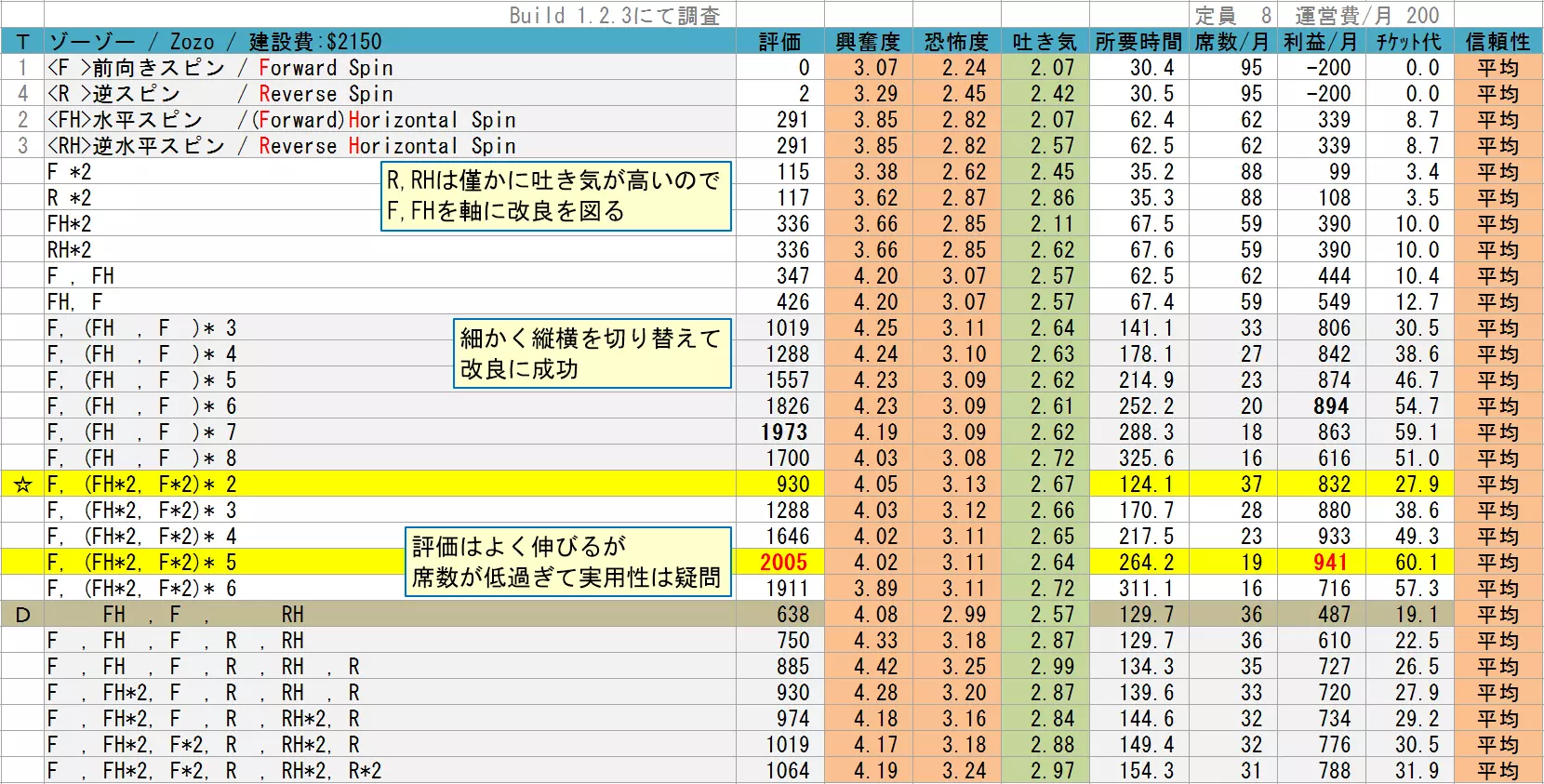
Task: Select the 638 rating in the D row
Action: pos(793,615)
